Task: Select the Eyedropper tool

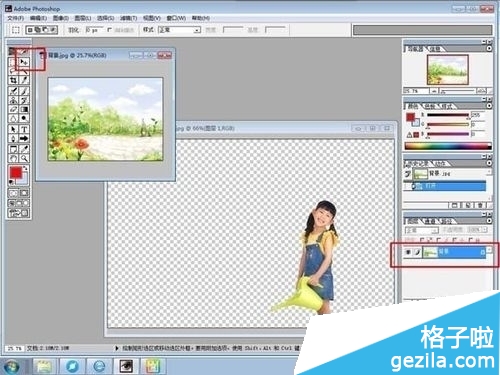Action: [x=24, y=149]
